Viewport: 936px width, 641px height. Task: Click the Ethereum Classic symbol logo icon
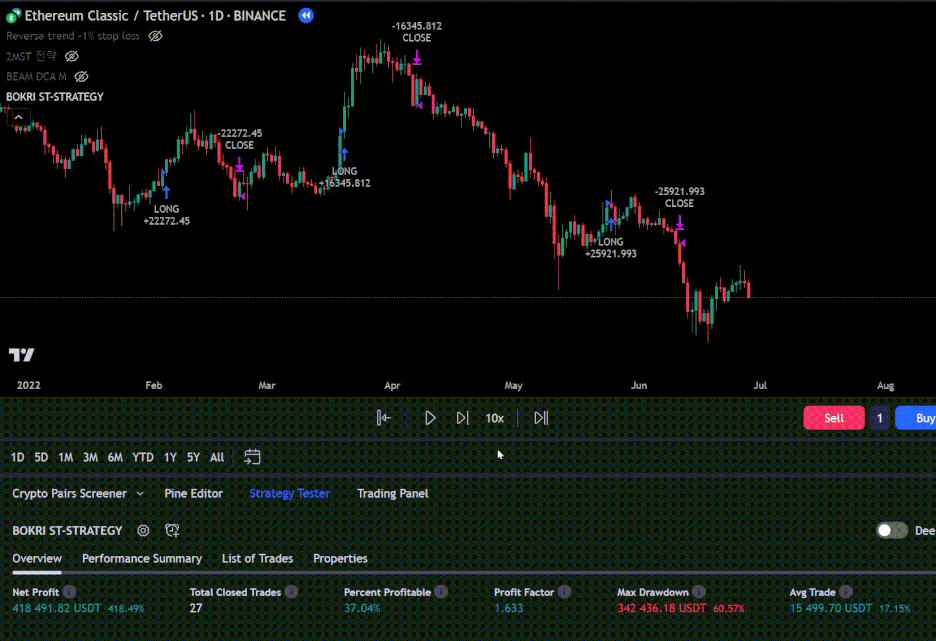coord(13,16)
